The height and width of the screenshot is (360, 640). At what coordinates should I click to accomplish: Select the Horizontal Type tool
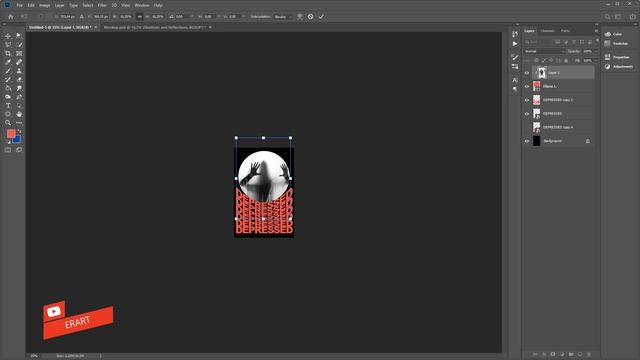point(8,106)
